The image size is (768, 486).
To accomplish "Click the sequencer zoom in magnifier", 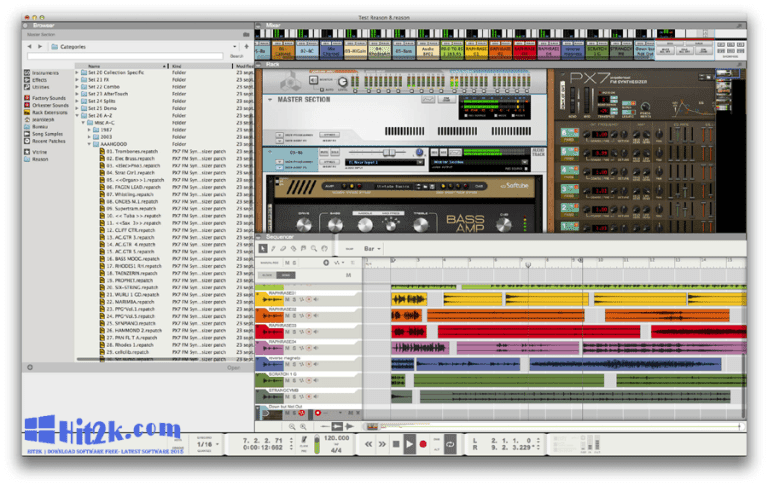I will coord(303,427).
